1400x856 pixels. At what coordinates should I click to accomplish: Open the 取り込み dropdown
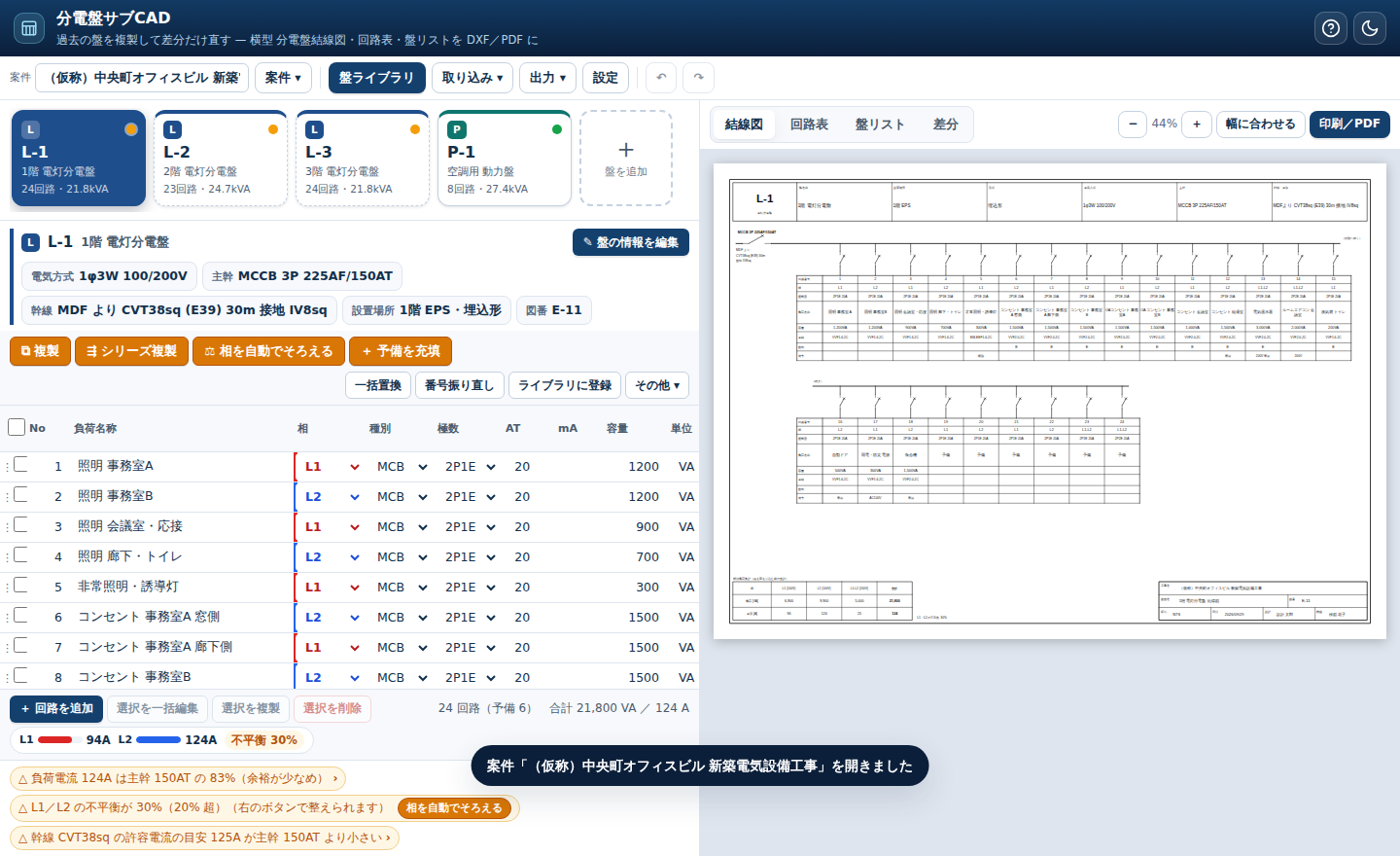click(472, 78)
